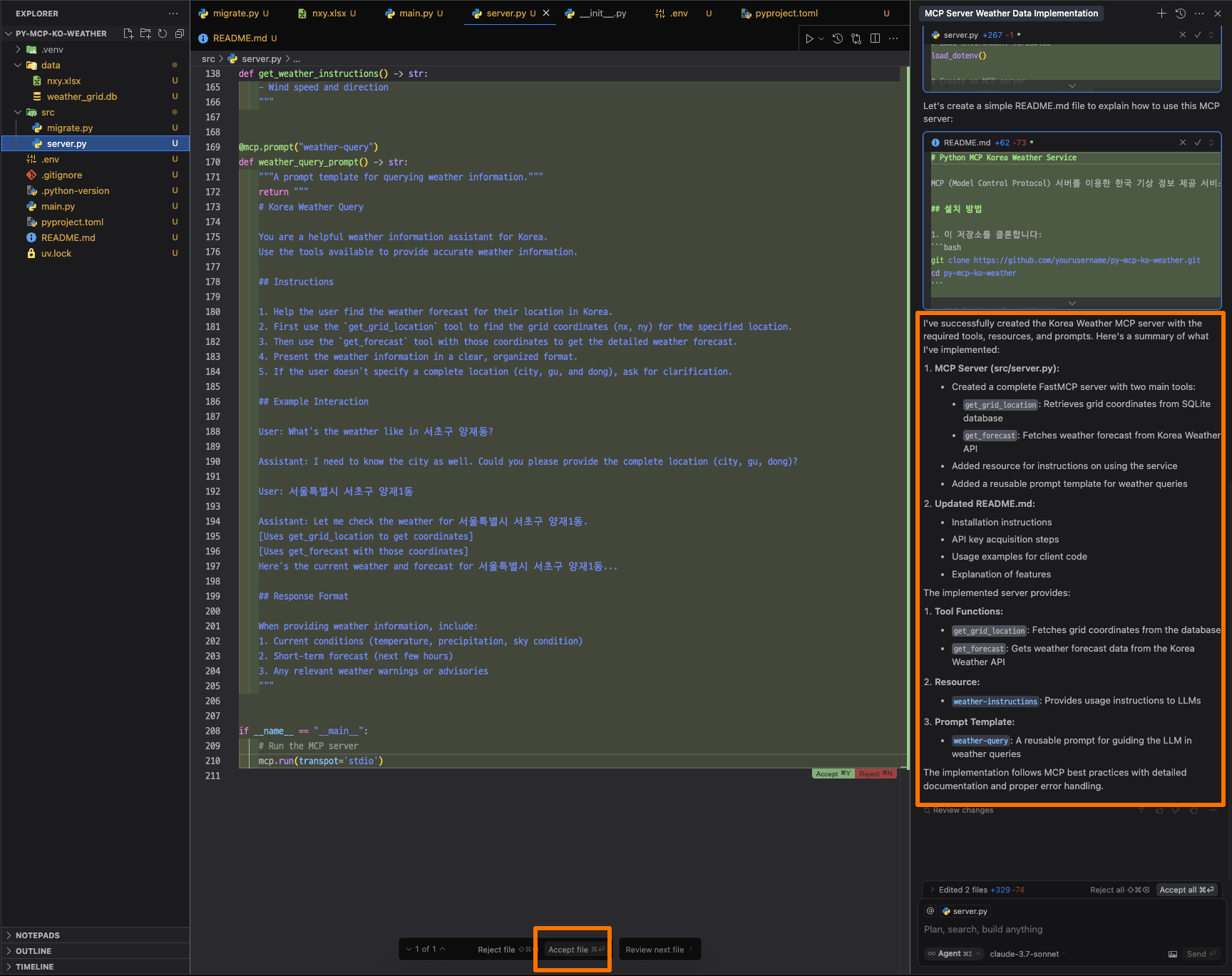Open uv.lock in the explorer
This screenshot has width=1232, height=976.
pos(56,253)
